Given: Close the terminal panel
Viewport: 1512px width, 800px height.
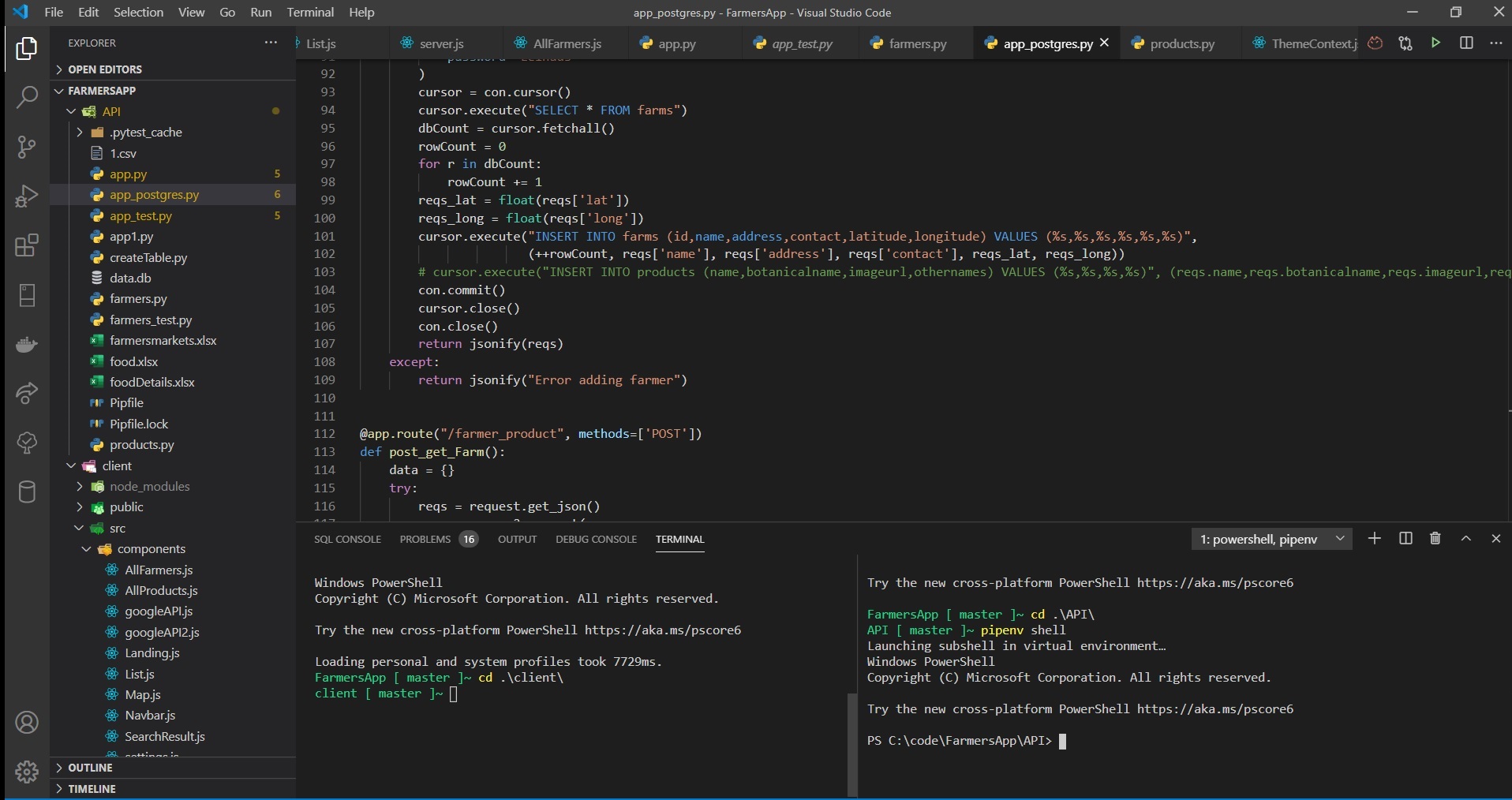Looking at the screenshot, I should (1496, 538).
